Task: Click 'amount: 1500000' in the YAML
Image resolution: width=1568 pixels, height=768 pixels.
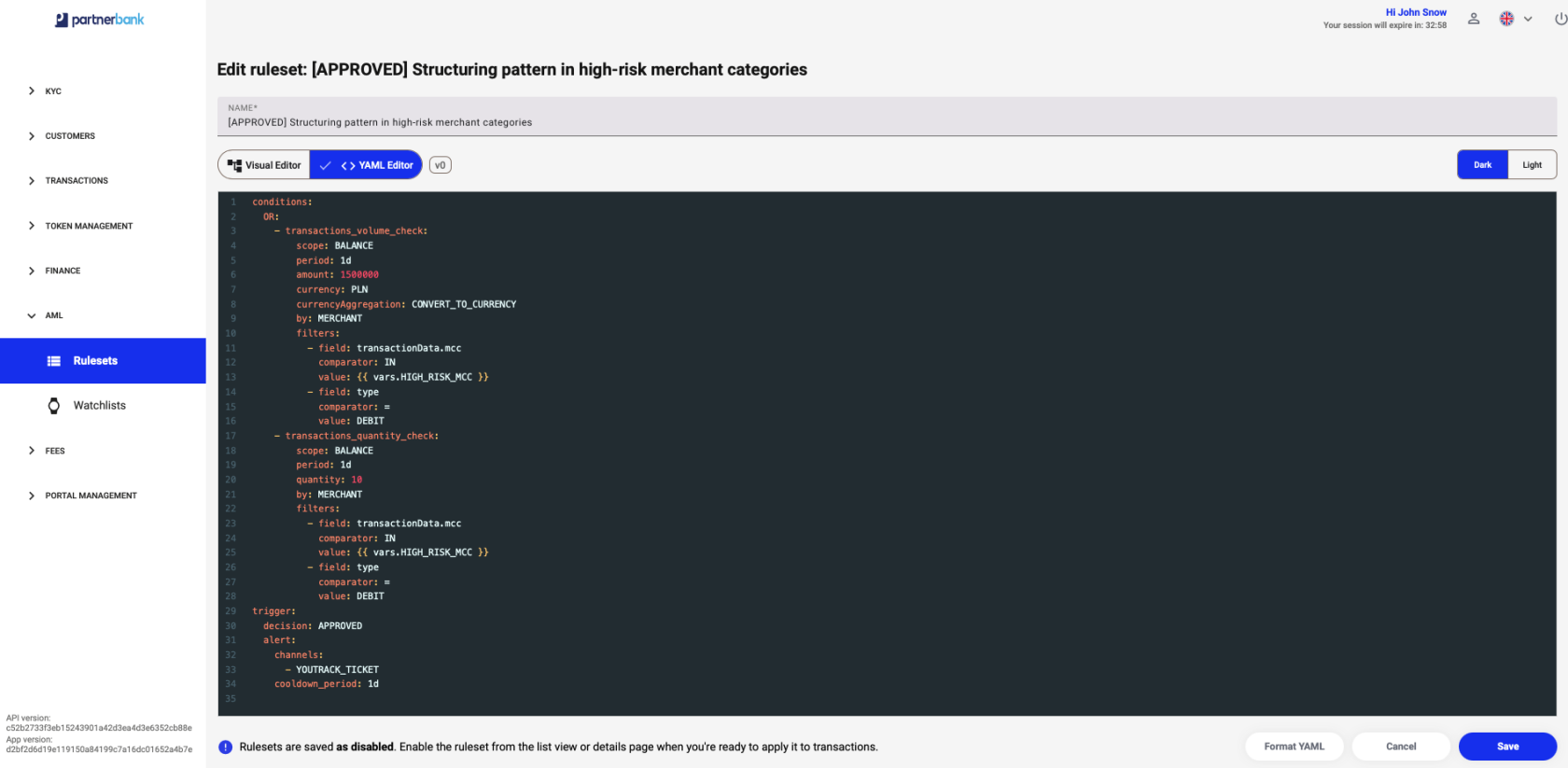Action: coord(337,275)
